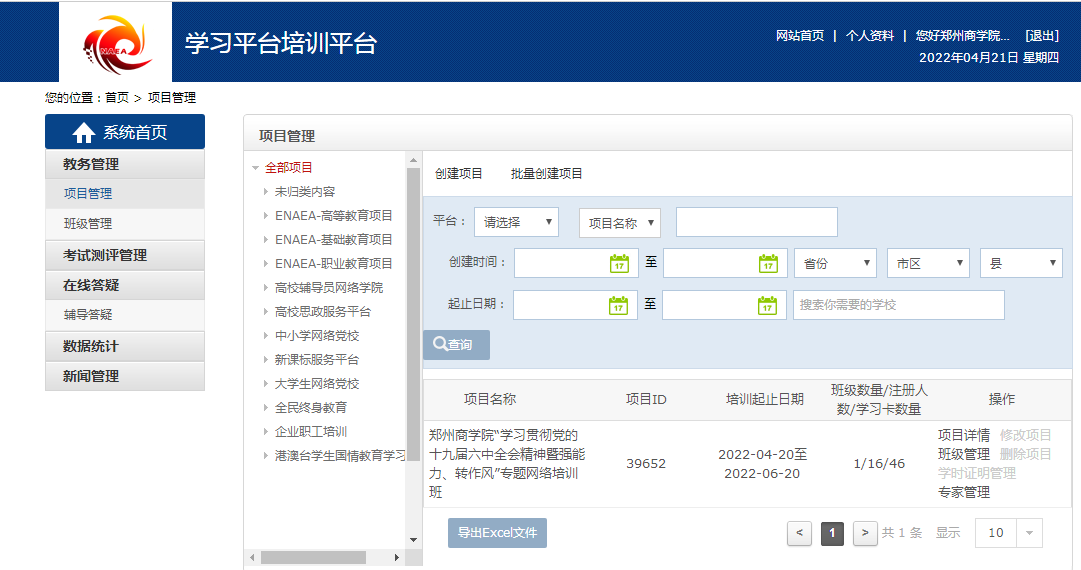Open calendar for 起止日期 end date
Image resolution: width=1081 pixels, height=570 pixels.
[767, 305]
